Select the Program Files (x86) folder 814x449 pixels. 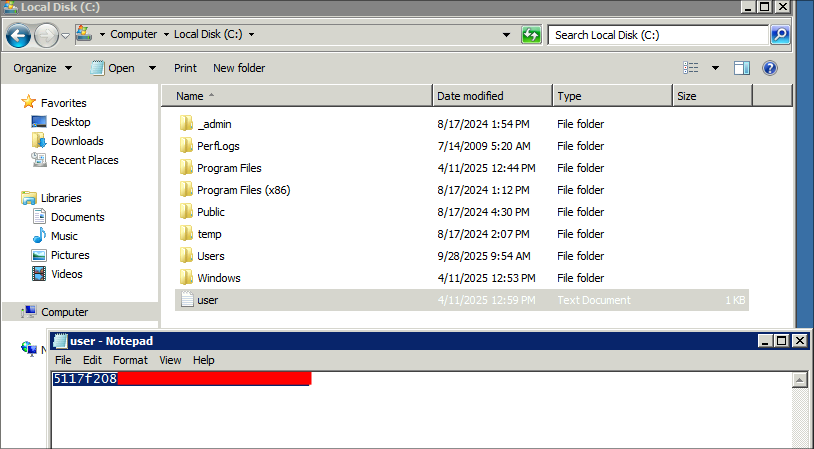[243, 190]
